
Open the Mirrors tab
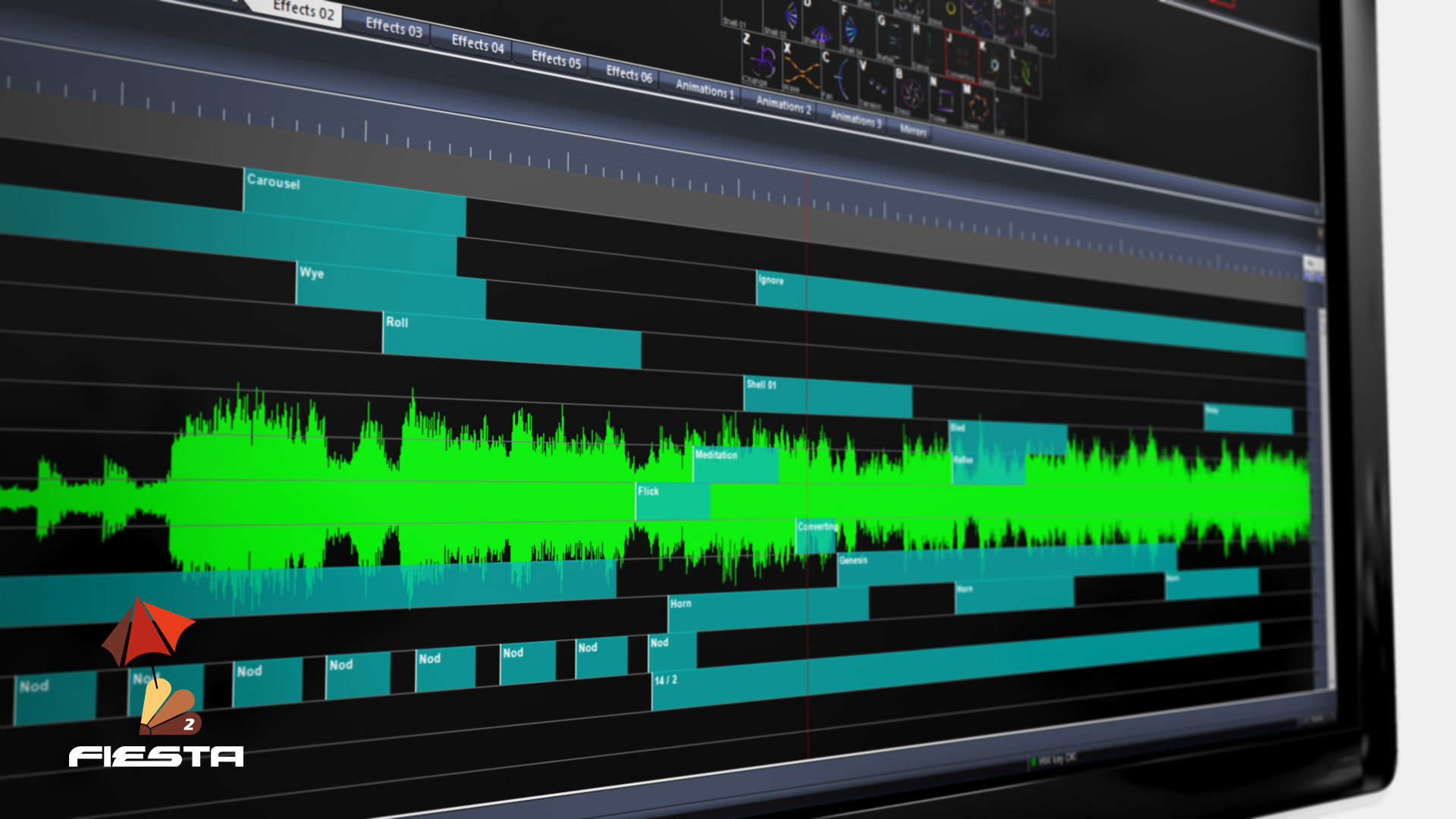pyautogui.click(x=912, y=130)
